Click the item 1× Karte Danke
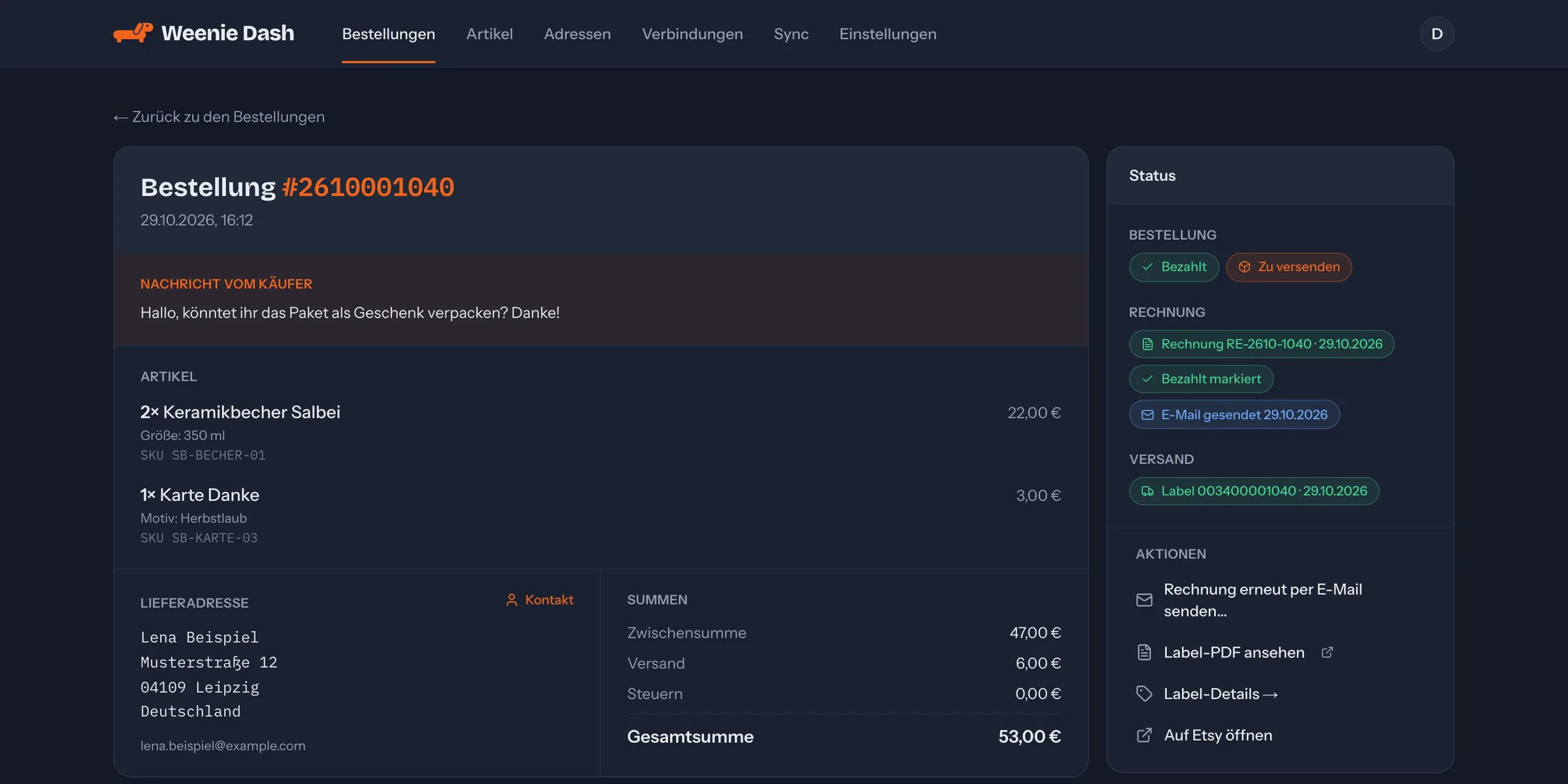The height and width of the screenshot is (784, 1568). coord(200,495)
